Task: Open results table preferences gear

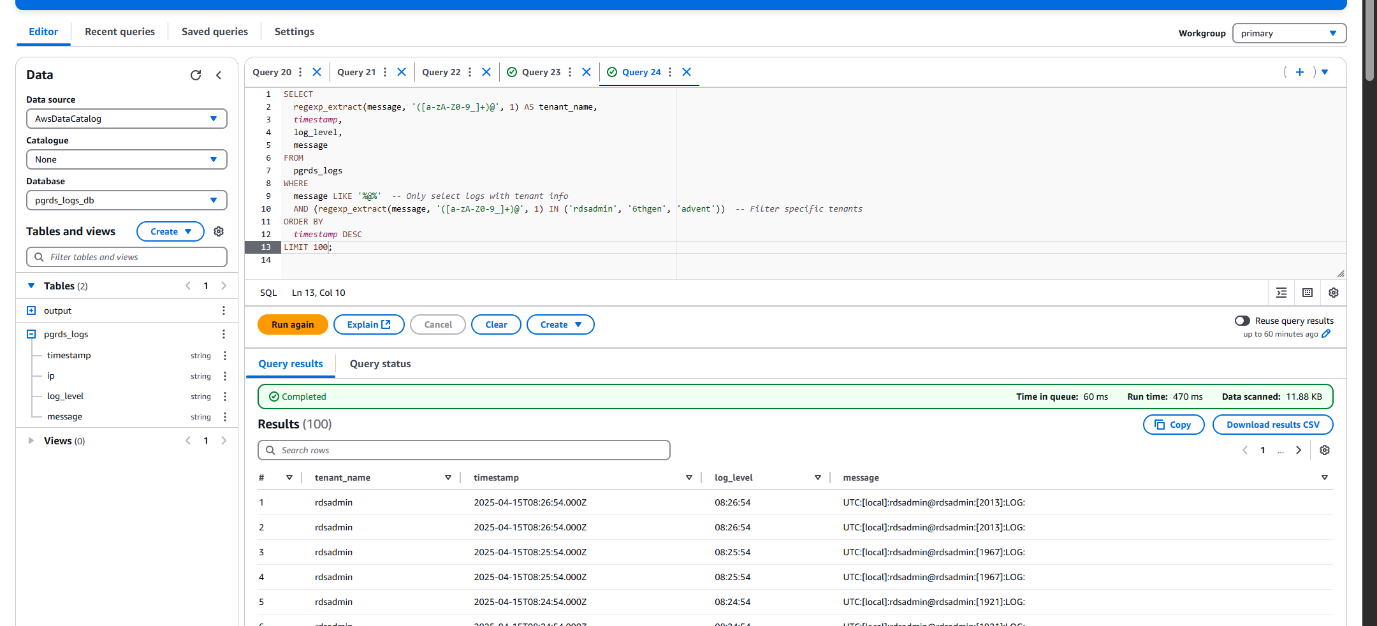Action: [x=1325, y=450]
